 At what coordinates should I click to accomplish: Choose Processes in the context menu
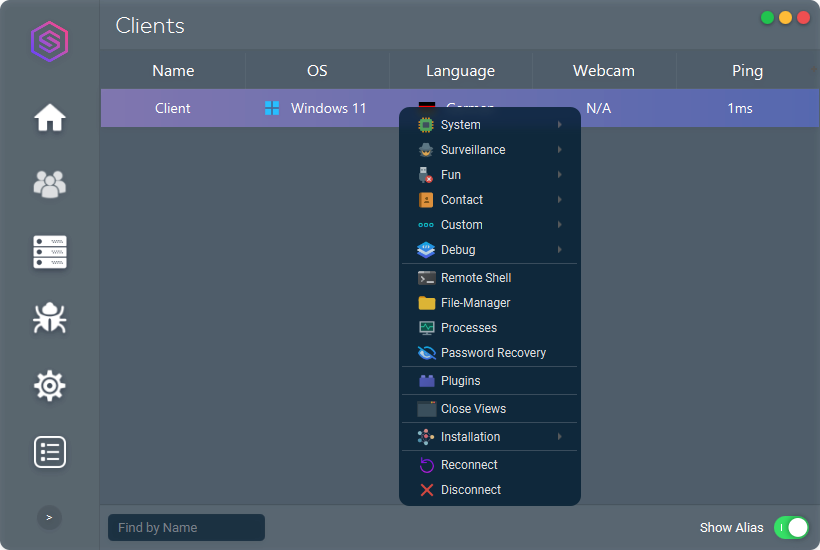(489, 328)
